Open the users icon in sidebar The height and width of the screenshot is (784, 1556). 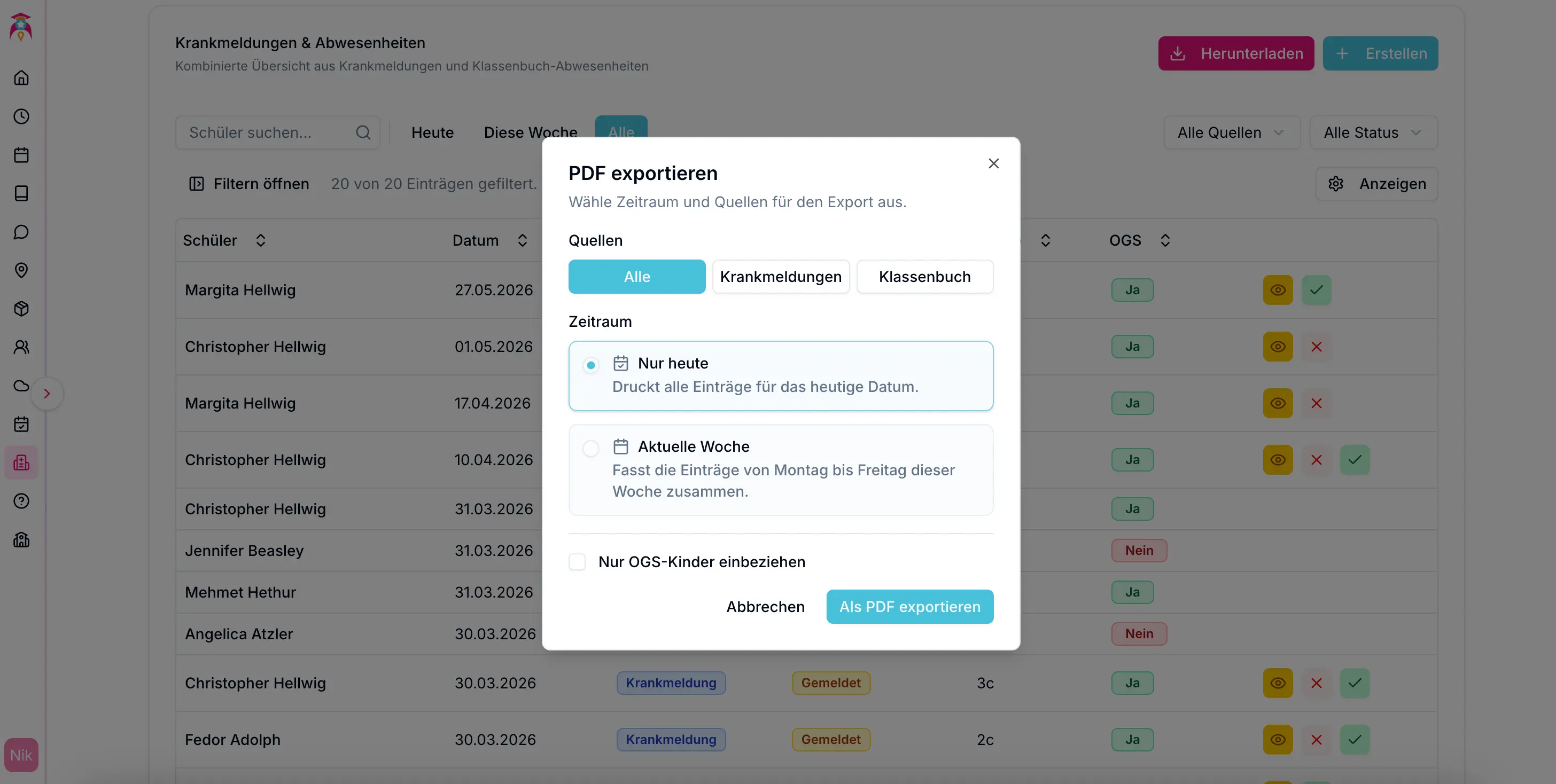[21, 347]
